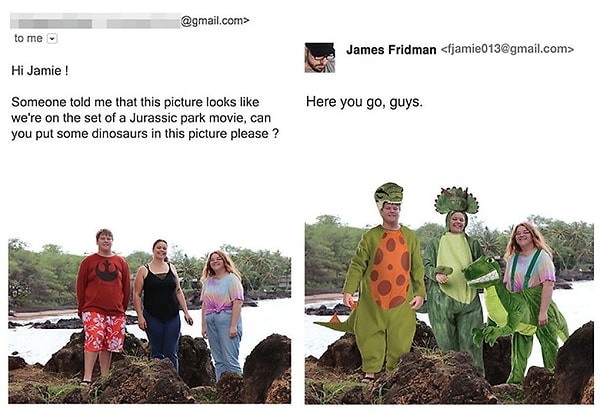The width and height of the screenshot is (600, 415).
Task: Click the Jurassic park request message text
Action: pos(145,118)
